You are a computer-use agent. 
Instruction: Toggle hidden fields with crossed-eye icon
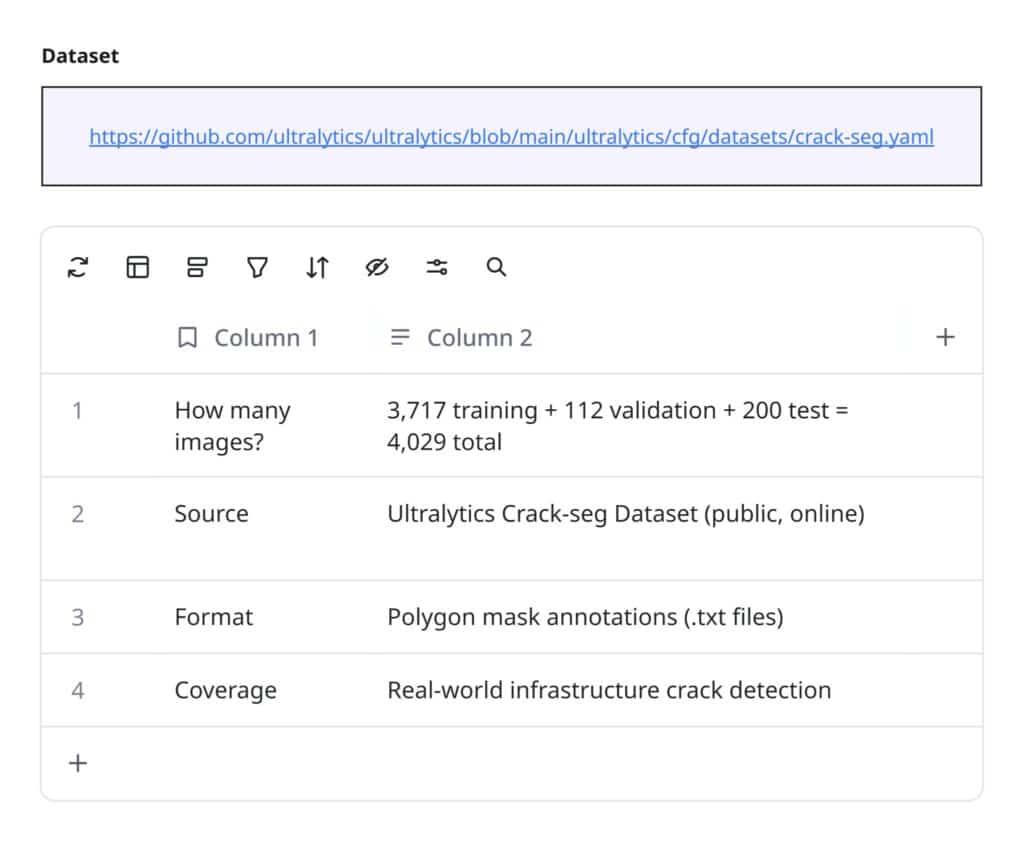377,267
